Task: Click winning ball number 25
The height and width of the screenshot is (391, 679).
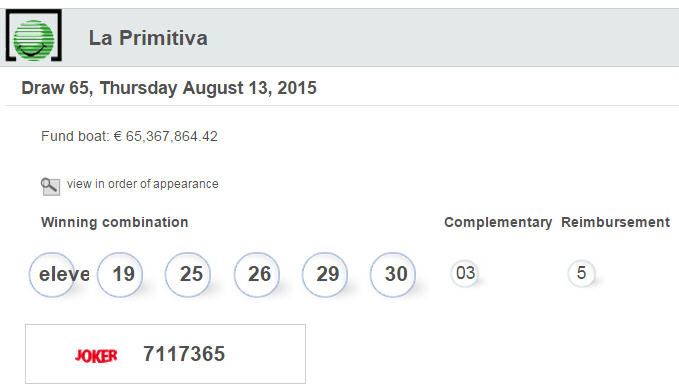Action: pos(188,275)
